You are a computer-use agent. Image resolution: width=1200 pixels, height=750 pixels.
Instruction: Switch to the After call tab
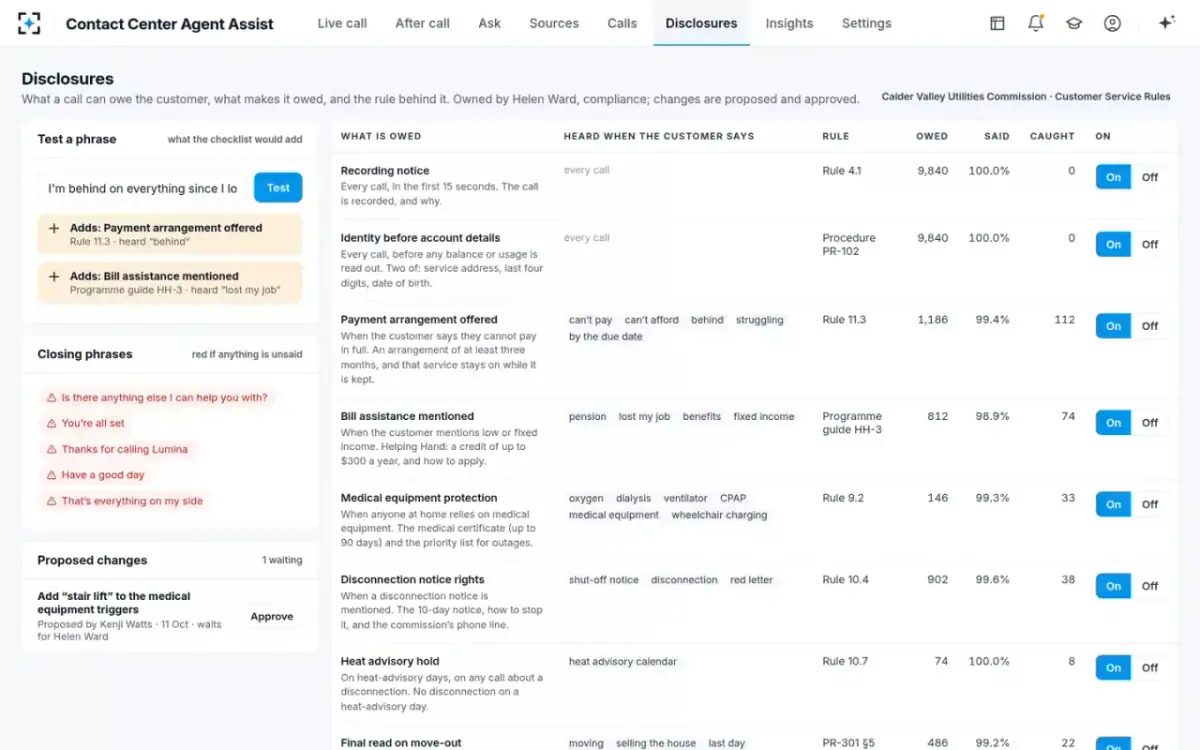pos(422,23)
